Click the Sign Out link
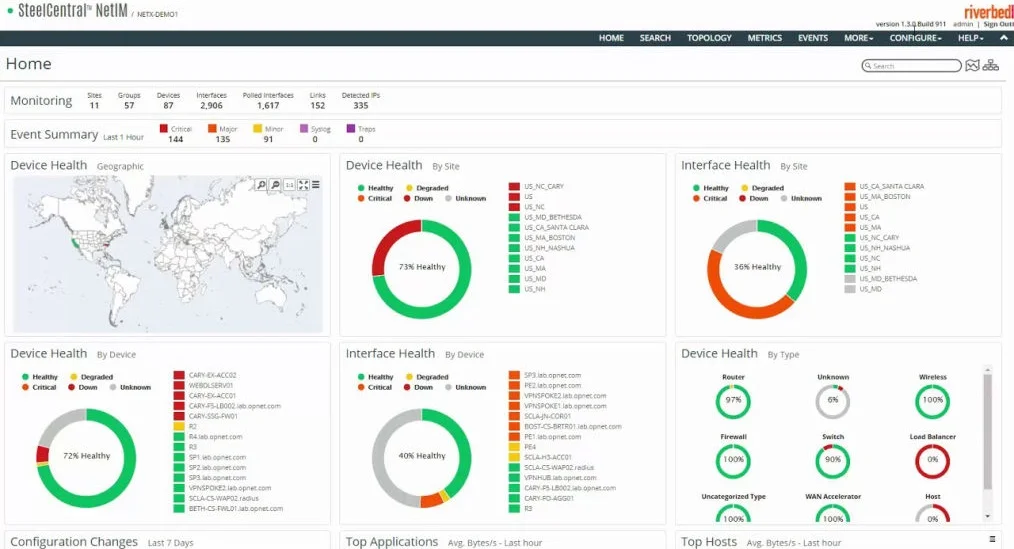1014x549 pixels. 998,24
